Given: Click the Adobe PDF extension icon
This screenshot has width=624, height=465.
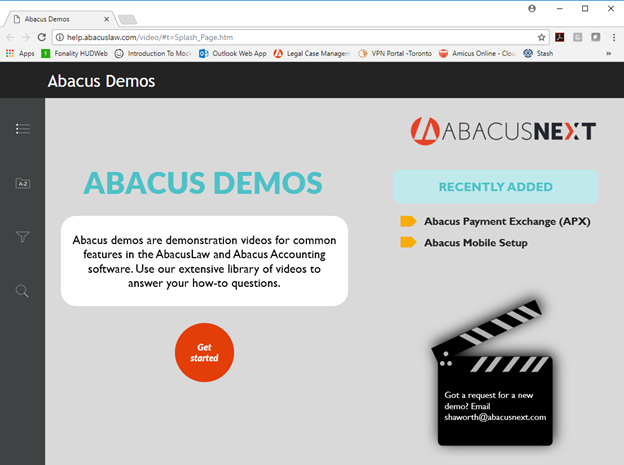Looking at the screenshot, I should pos(560,37).
